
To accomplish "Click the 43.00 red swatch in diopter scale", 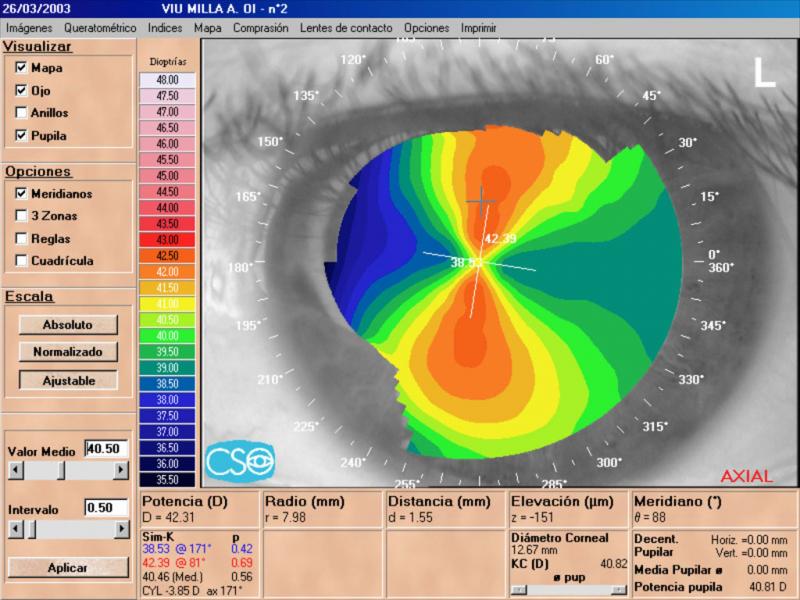I will [167, 240].
